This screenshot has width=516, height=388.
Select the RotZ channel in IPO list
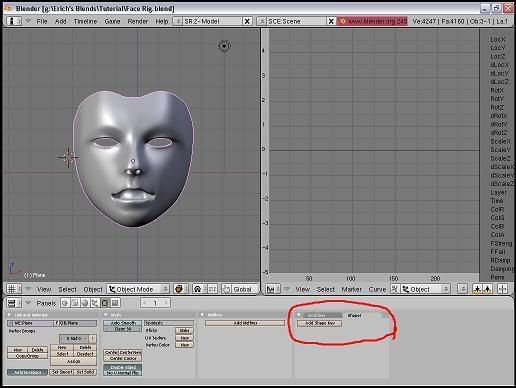[x=497, y=107]
